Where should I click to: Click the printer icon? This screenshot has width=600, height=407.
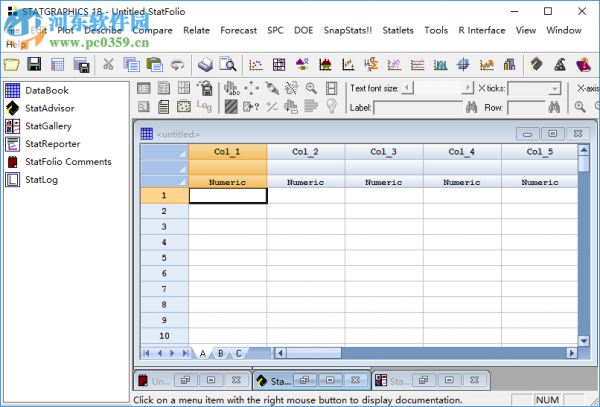click(x=205, y=64)
